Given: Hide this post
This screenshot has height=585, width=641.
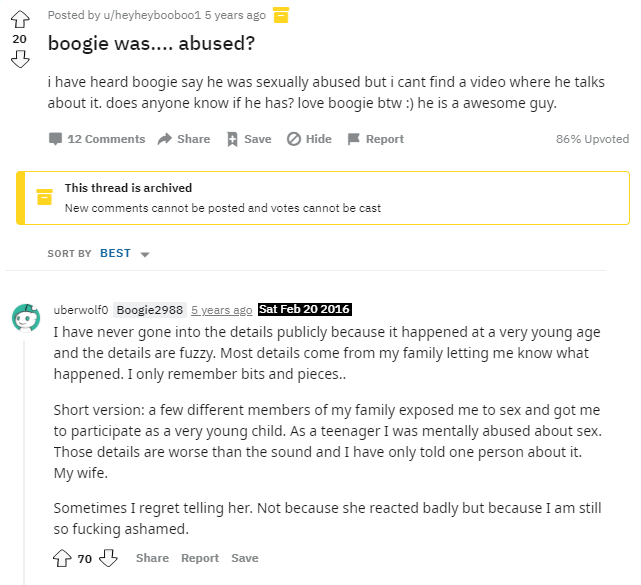Looking at the screenshot, I should point(309,139).
